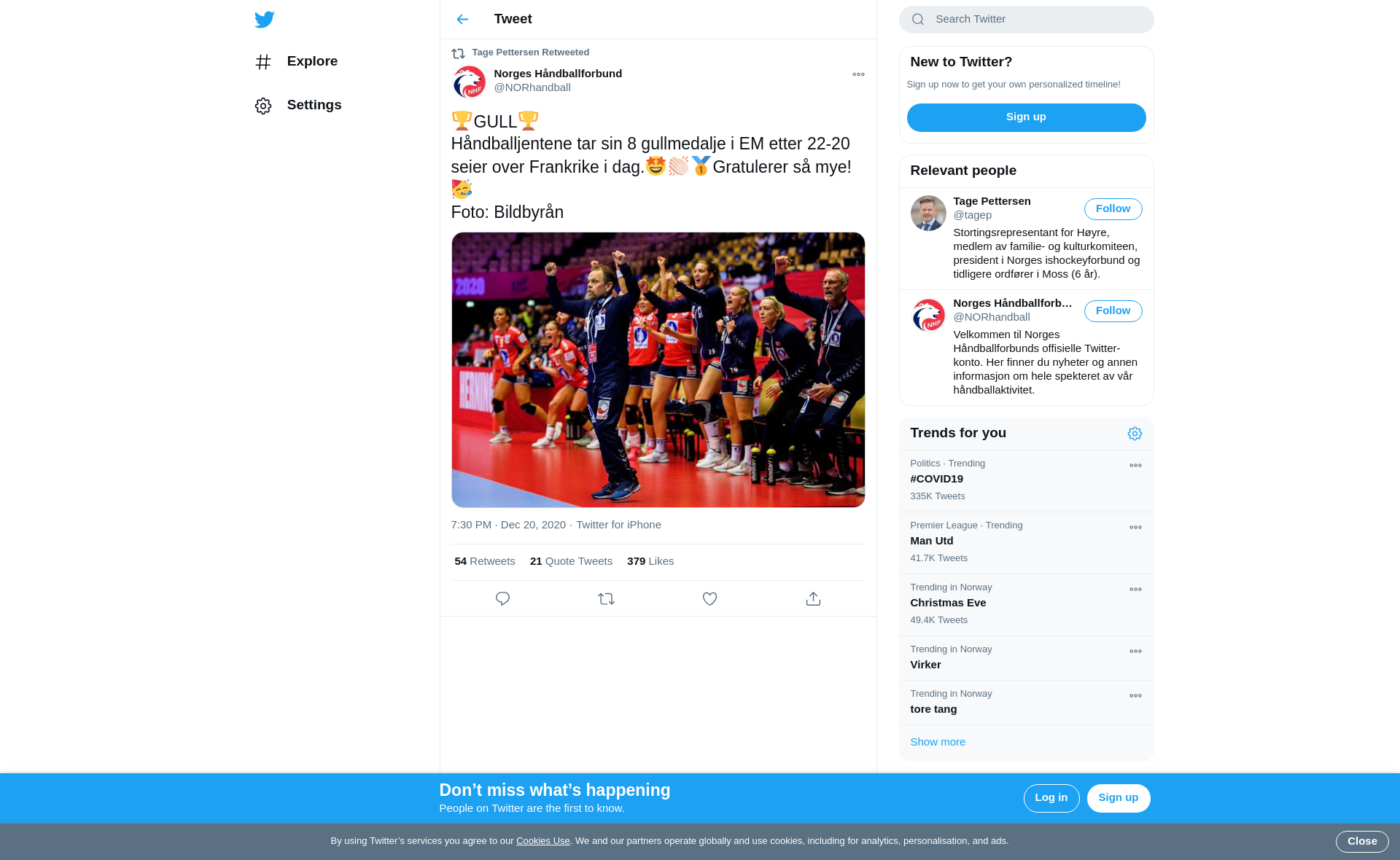This screenshot has height=860, width=1400.
Task: Open Tage Pettersen's profile photo
Action: 928,213
